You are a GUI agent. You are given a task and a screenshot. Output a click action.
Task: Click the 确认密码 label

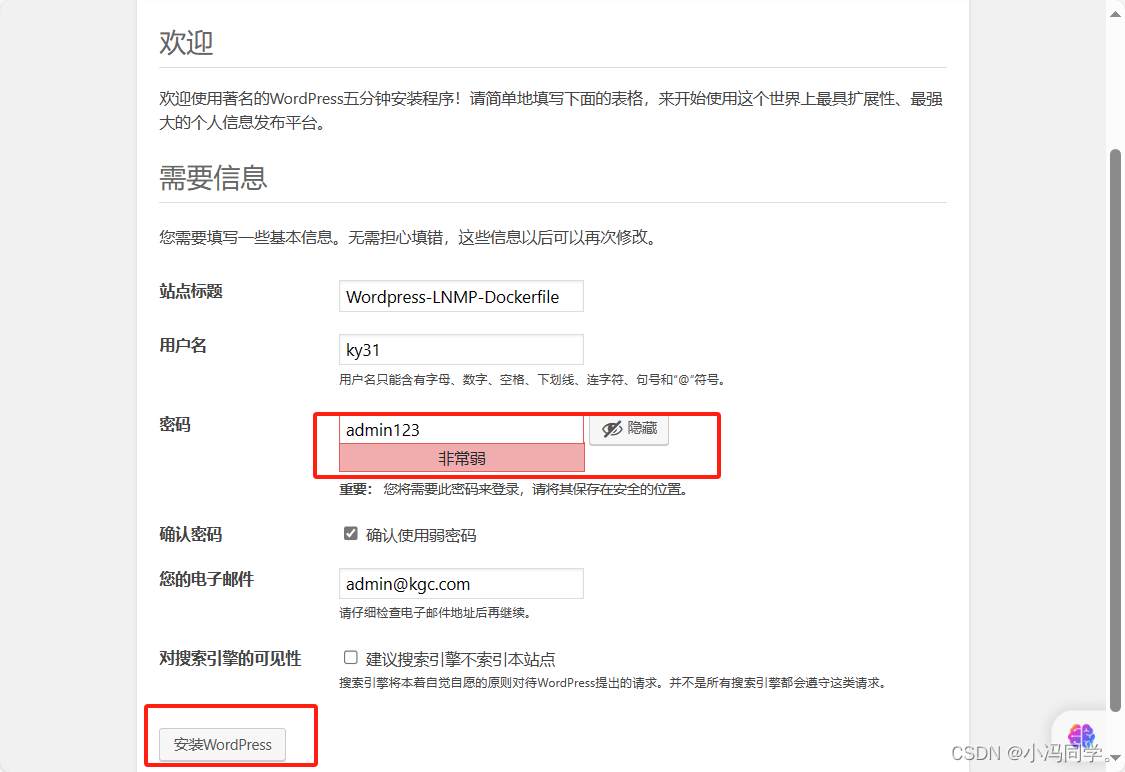coord(191,535)
